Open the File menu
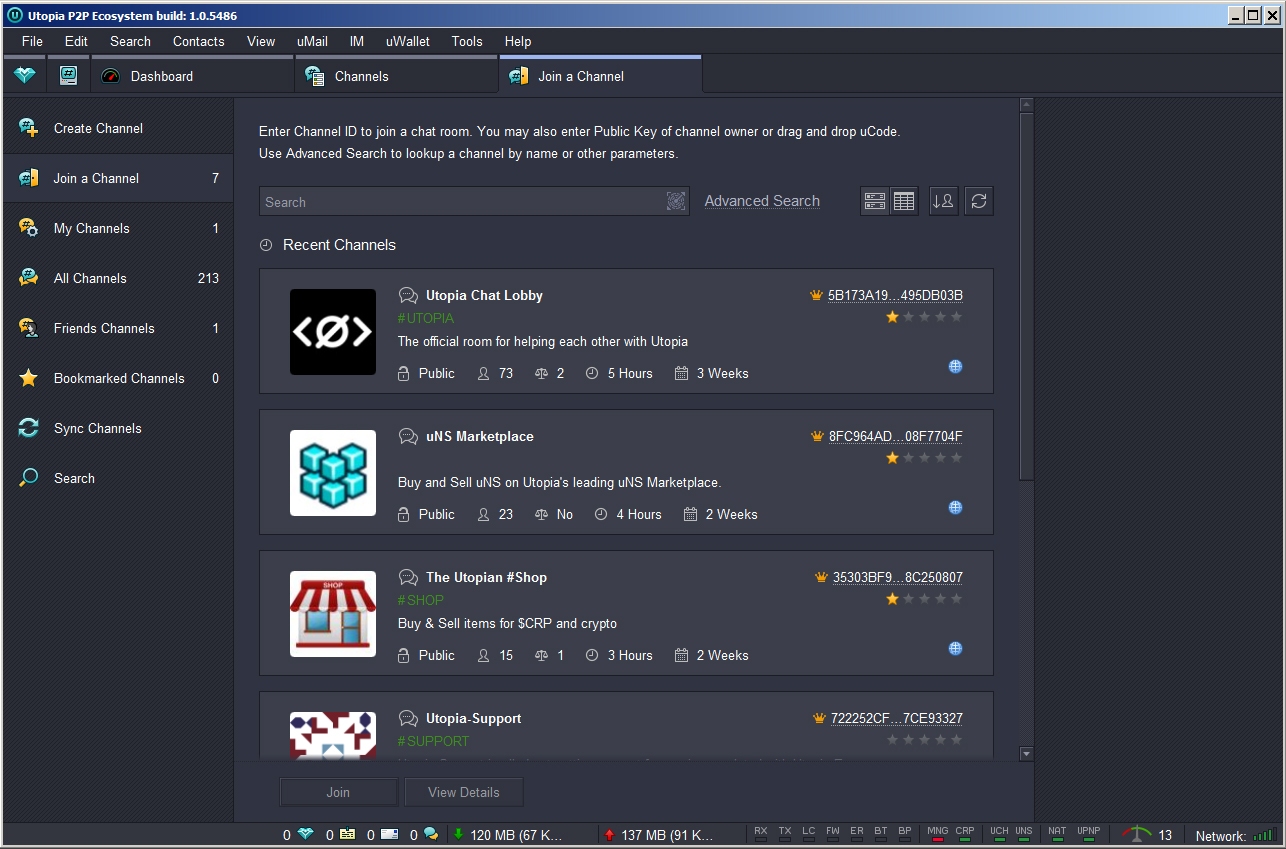 tap(32, 41)
